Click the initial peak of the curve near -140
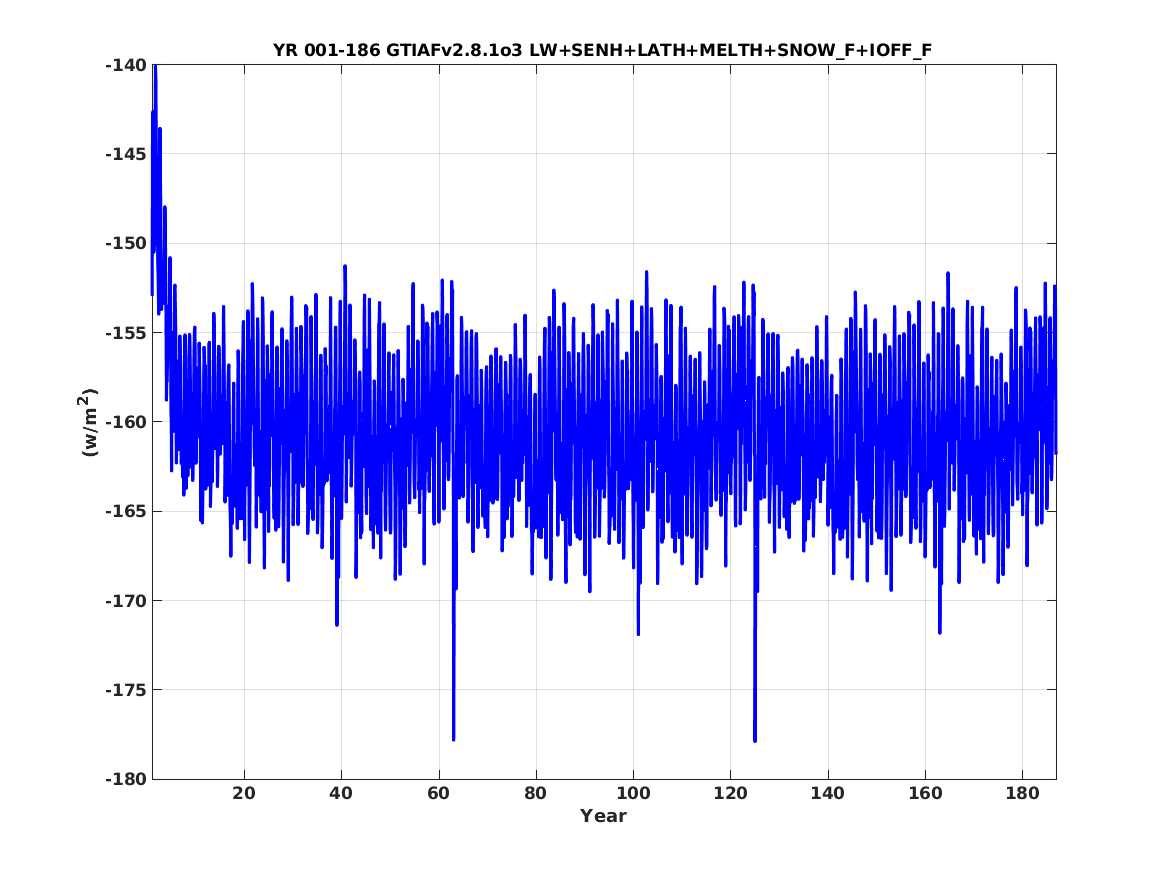 [155, 68]
